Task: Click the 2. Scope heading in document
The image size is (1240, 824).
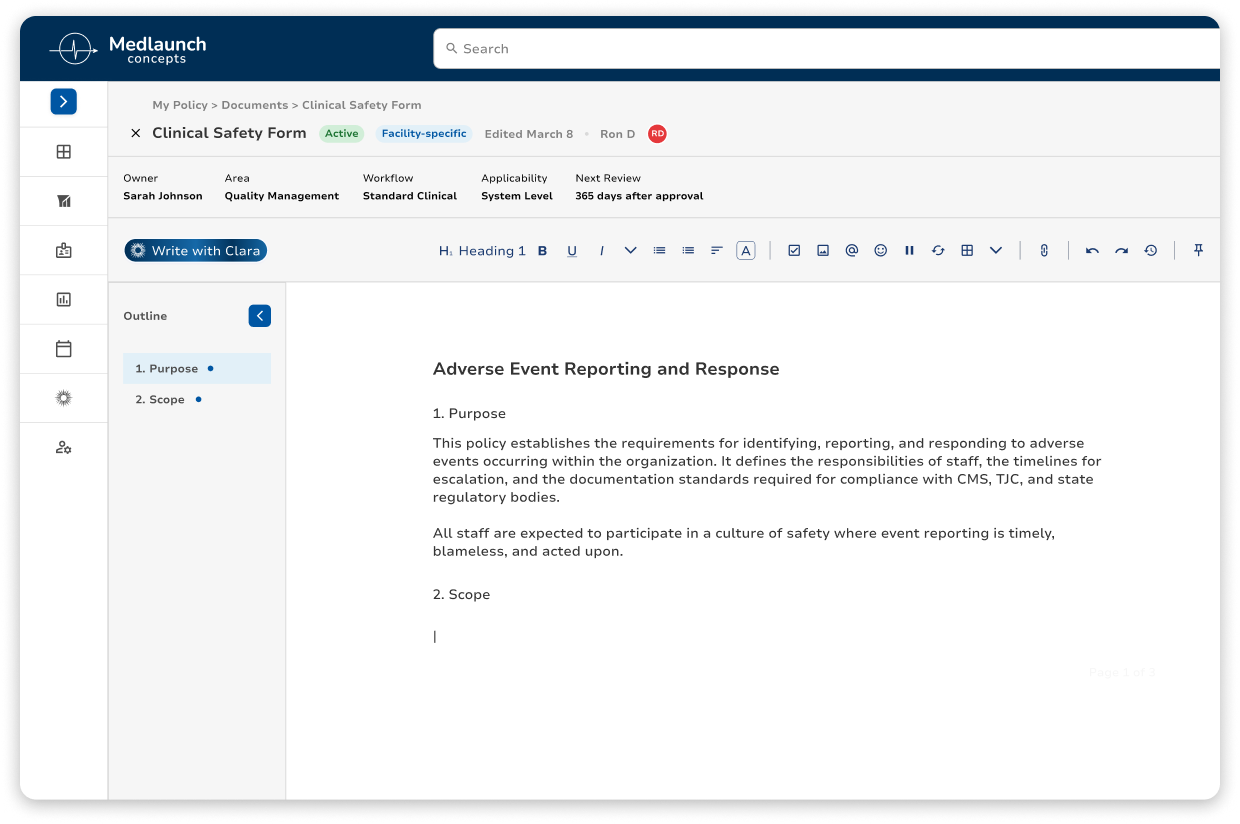Action: click(x=461, y=595)
